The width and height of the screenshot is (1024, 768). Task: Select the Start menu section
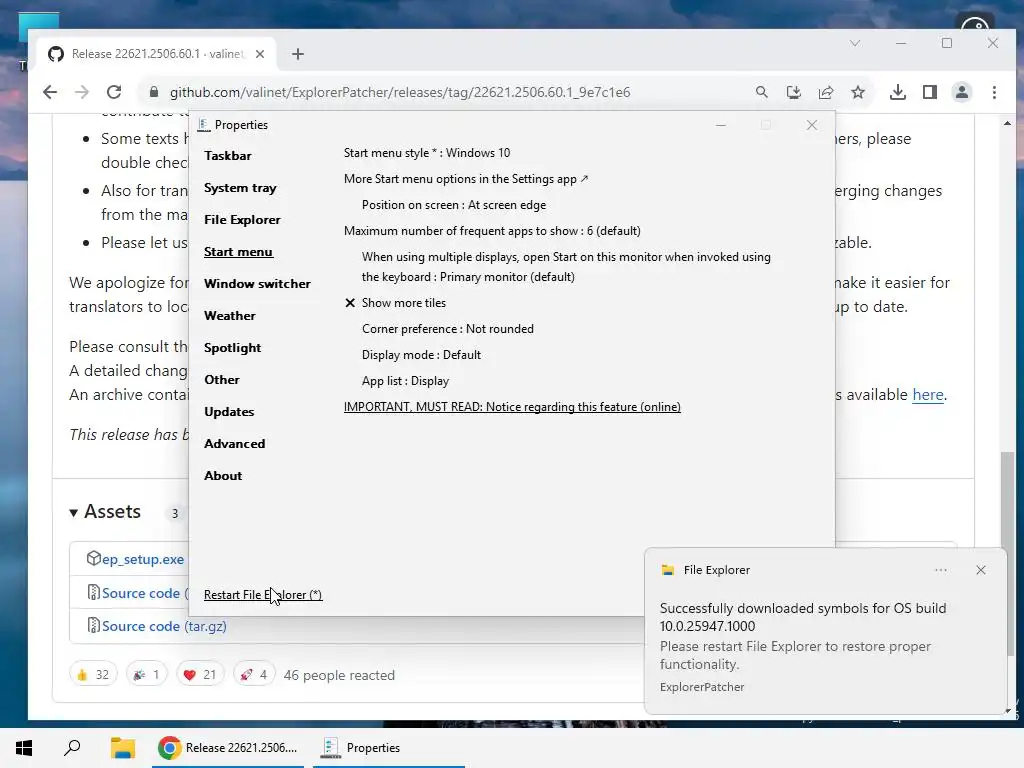coord(238,251)
